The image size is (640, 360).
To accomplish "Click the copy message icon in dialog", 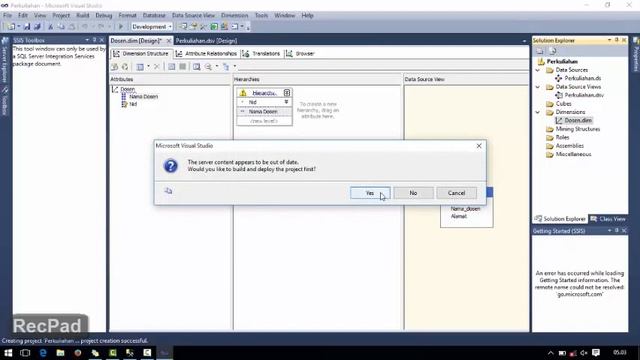I will pyautogui.click(x=168, y=191).
